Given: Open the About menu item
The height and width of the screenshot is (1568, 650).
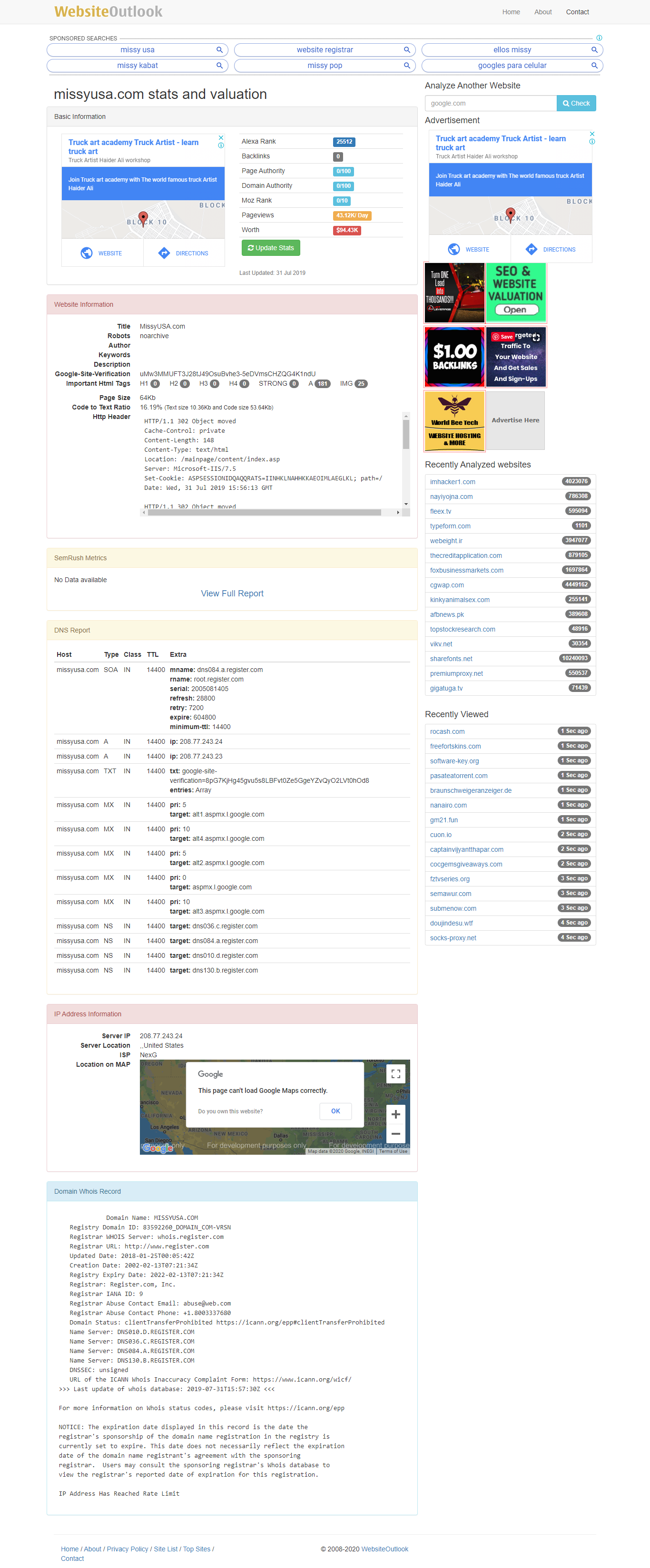Looking at the screenshot, I should point(543,11).
